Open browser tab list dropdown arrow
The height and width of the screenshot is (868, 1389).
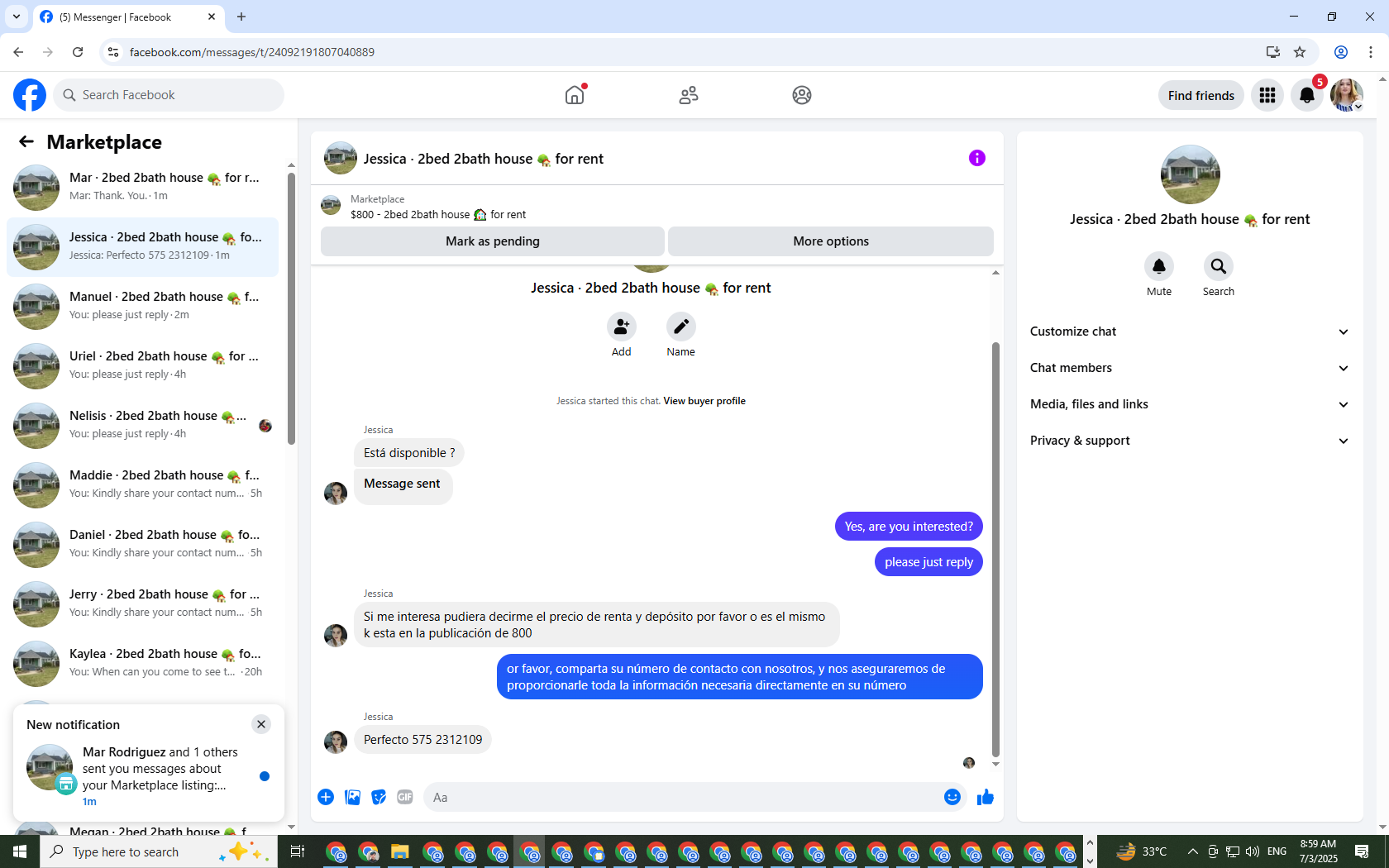click(17, 17)
